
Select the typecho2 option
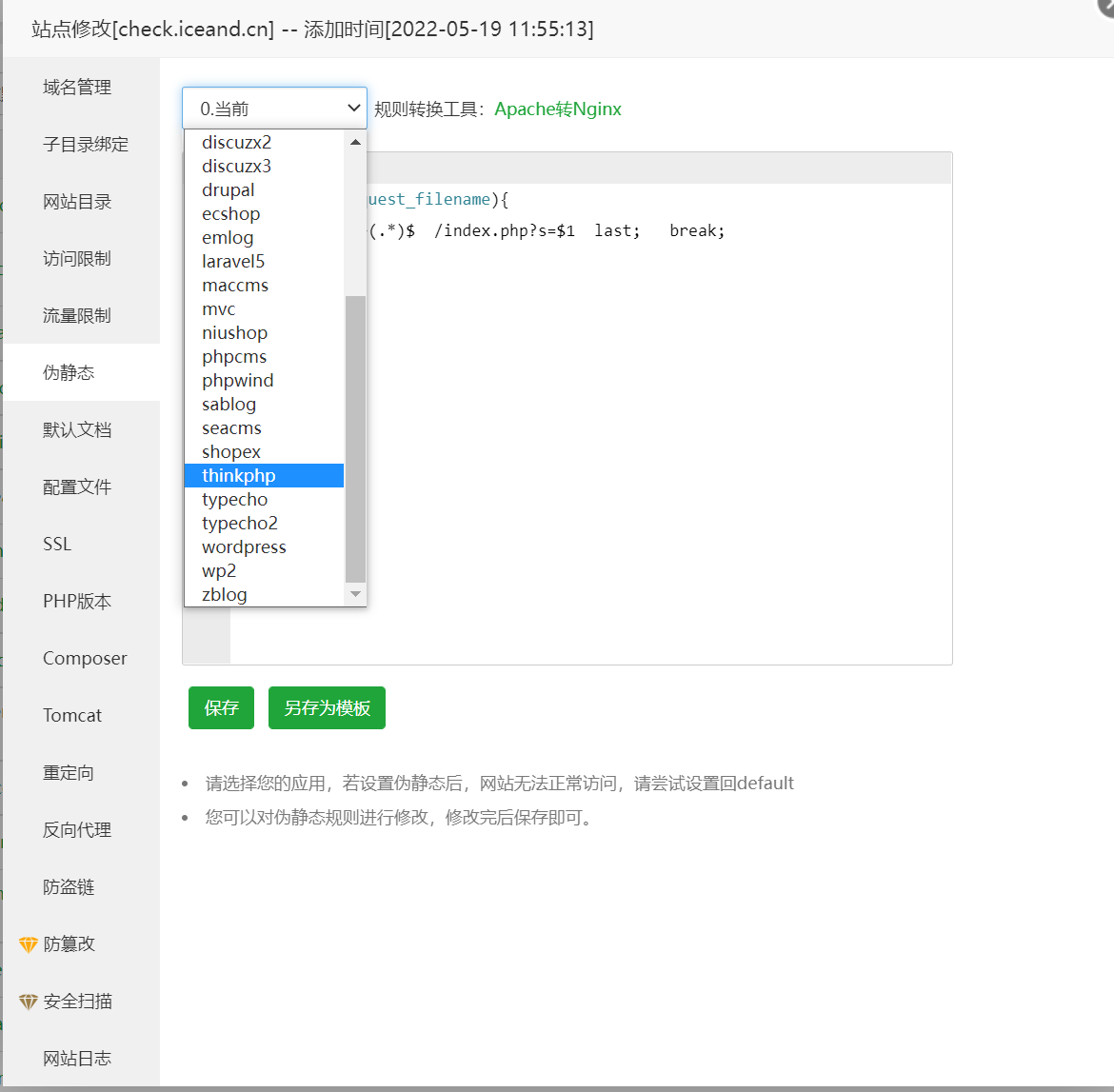(x=240, y=523)
